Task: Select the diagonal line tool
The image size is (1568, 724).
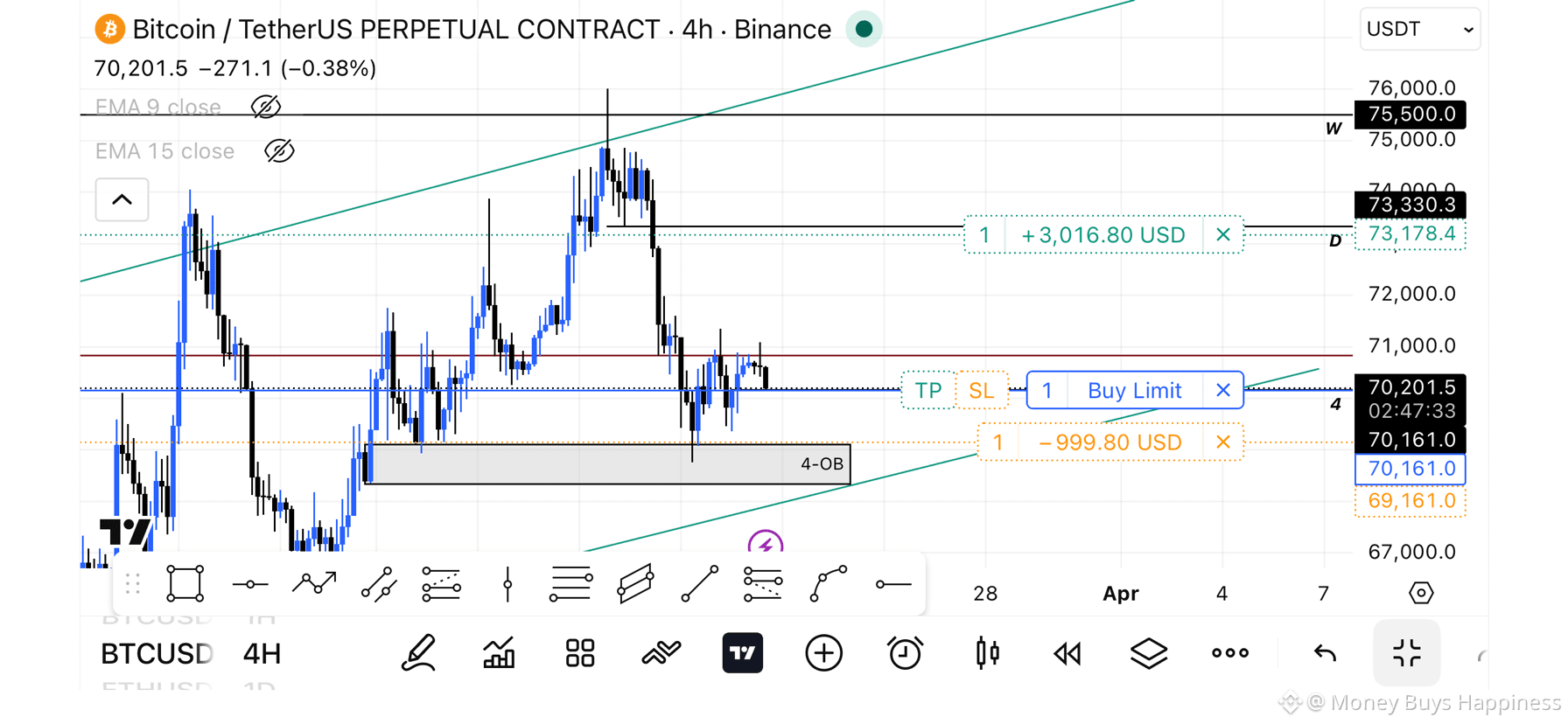Action: (x=699, y=584)
